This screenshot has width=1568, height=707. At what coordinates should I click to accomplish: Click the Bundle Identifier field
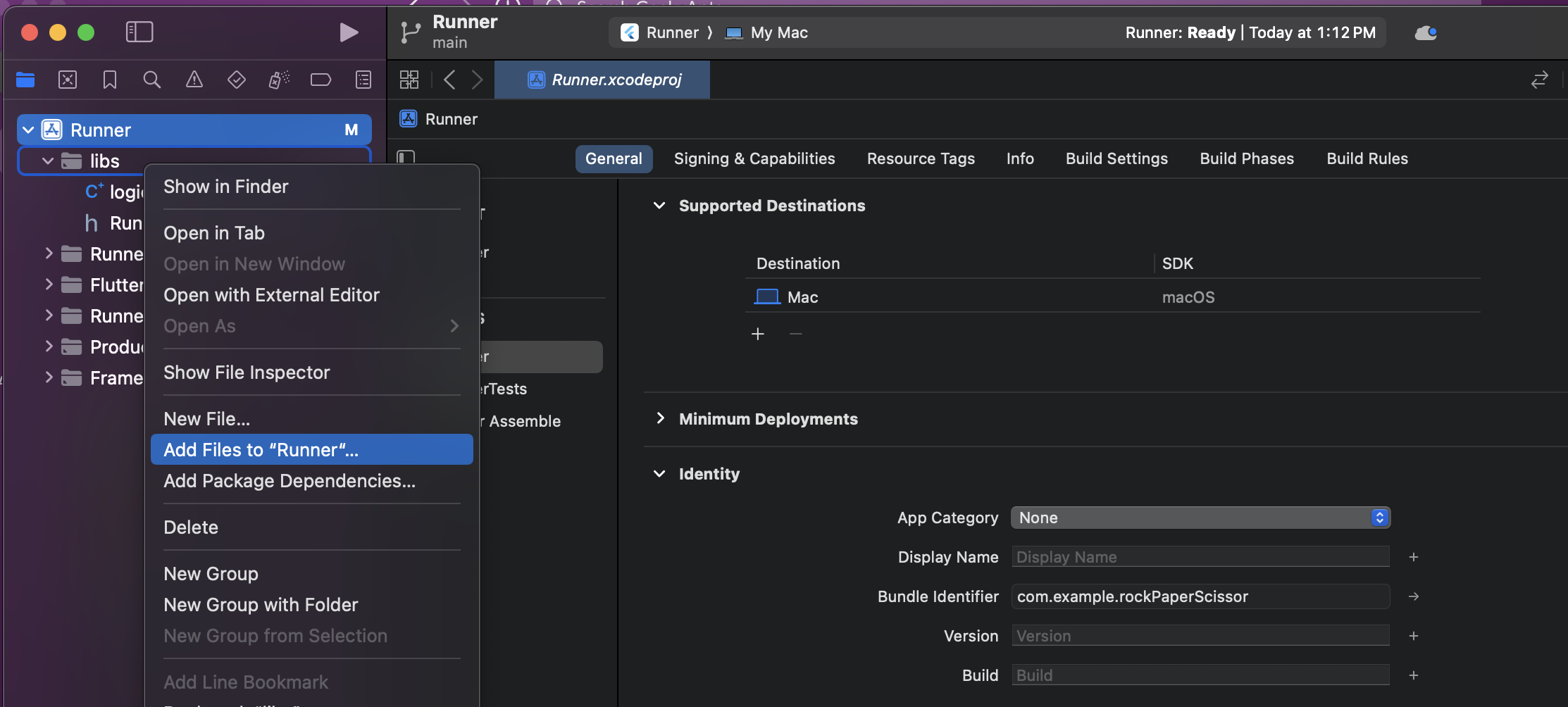(x=1200, y=596)
